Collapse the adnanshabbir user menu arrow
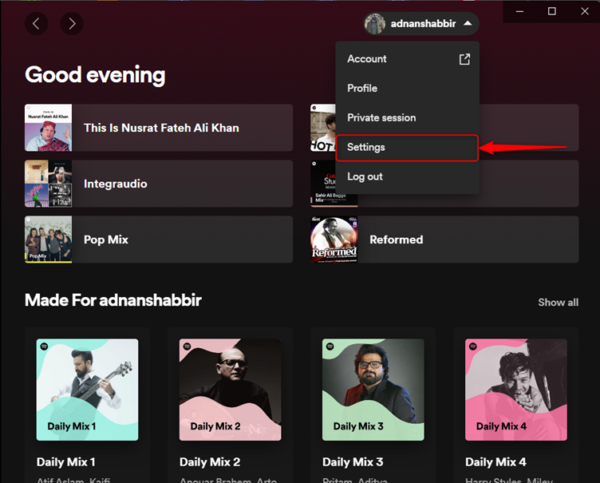Image resolution: width=600 pixels, height=483 pixels. [468, 23]
